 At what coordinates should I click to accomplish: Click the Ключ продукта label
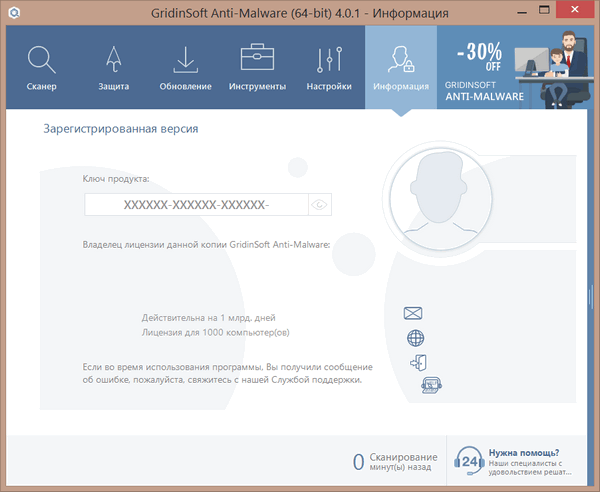coord(116,179)
